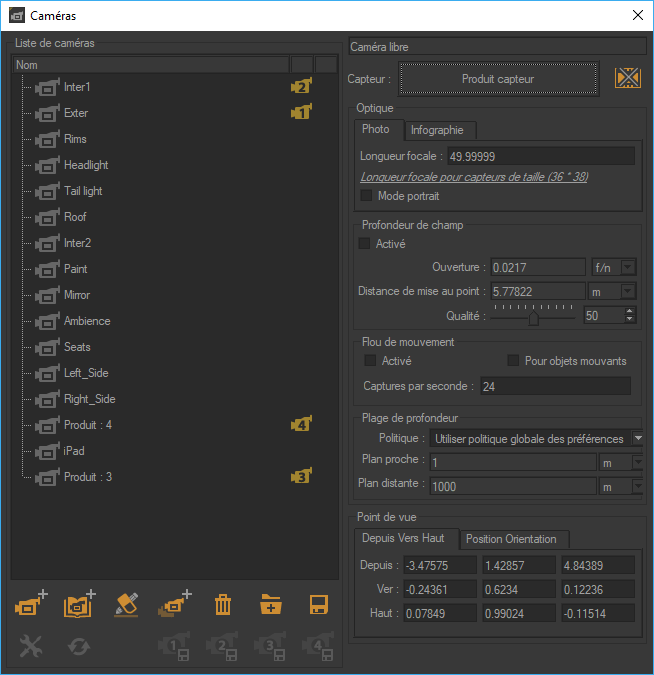This screenshot has height=675, width=654.
Task: Delete the camera with the trash icon
Action: click(x=223, y=604)
